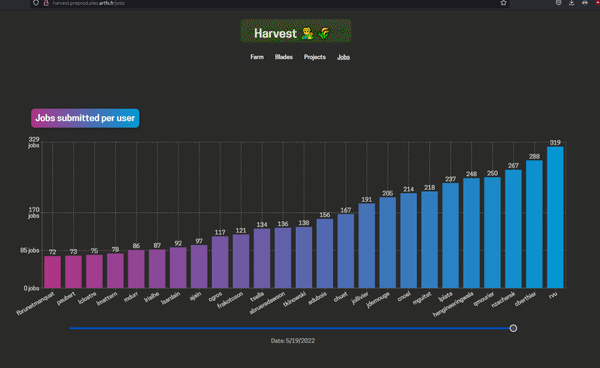Open the Projects page
The width and height of the screenshot is (600, 368).
[315, 57]
